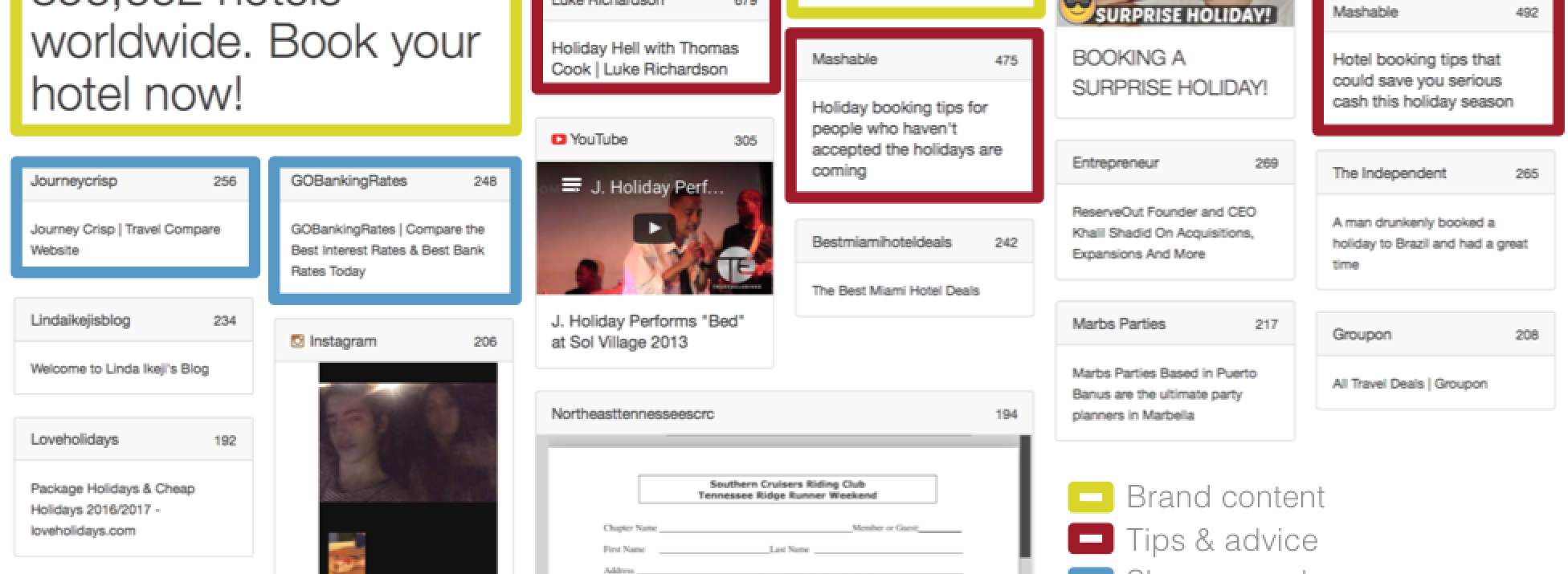This screenshot has width=1568, height=574.
Task: Open All Travel Deals Groupon link
Action: coord(1409,384)
